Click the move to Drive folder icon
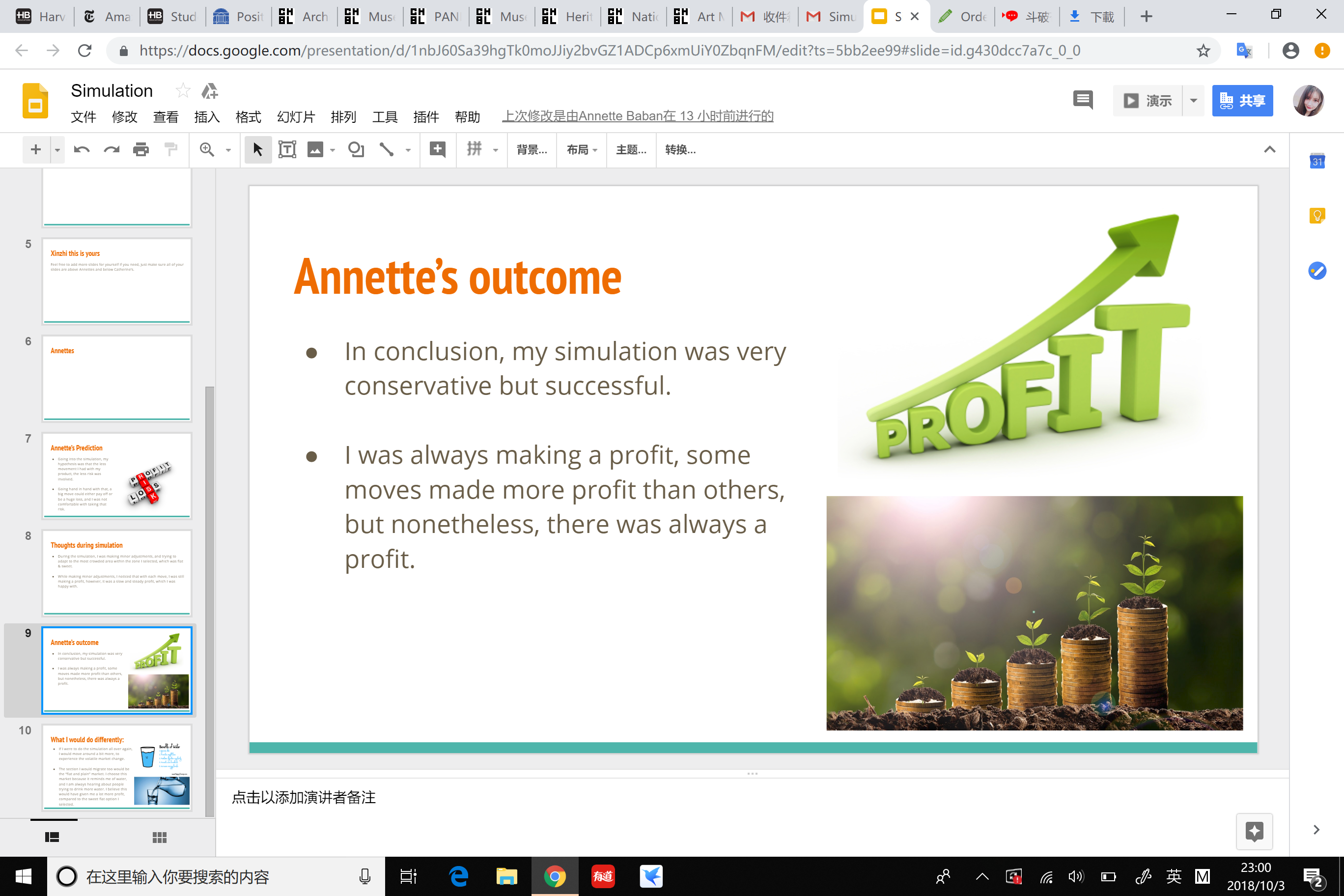Viewport: 1344px width, 896px height. click(210, 91)
